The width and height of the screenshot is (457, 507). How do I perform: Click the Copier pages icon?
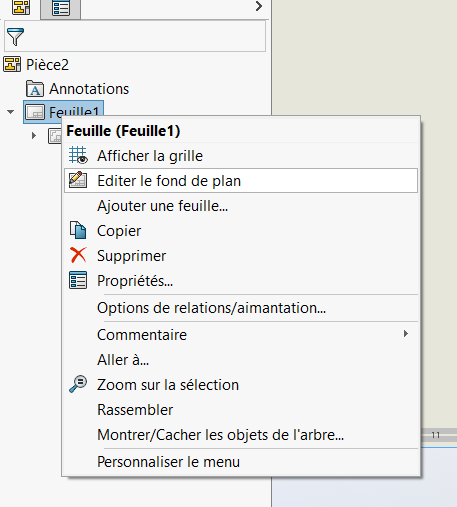click(78, 230)
